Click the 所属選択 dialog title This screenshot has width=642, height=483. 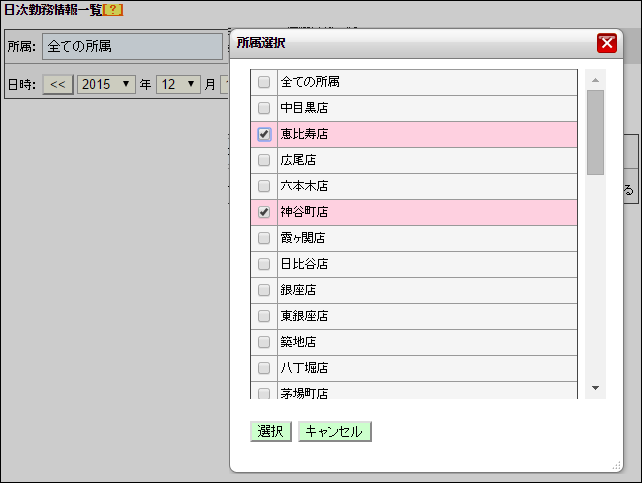point(261,43)
